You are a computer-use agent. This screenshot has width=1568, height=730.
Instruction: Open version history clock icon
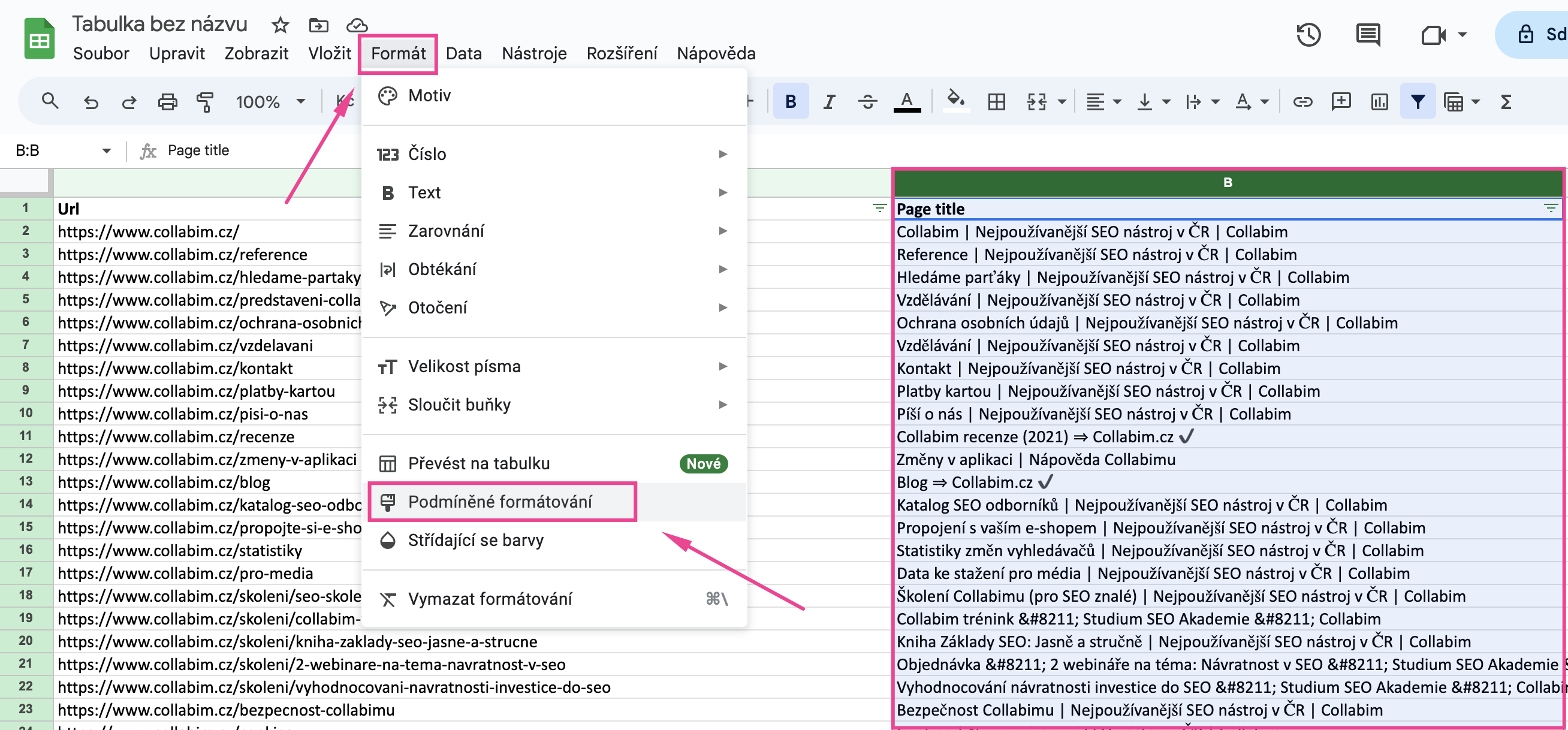click(x=1308, y=35)
